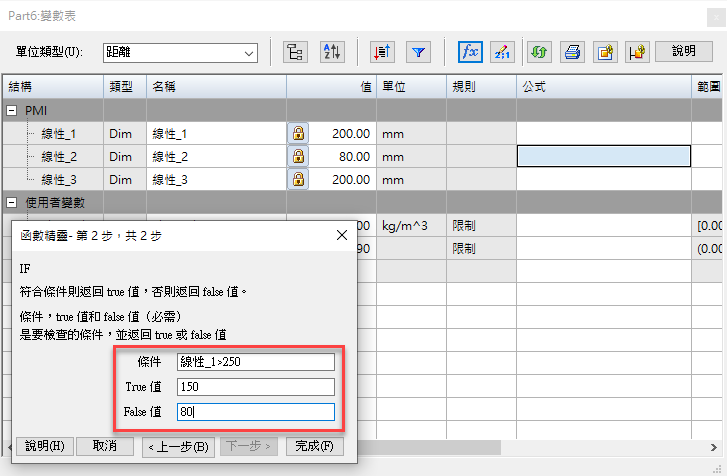Collapse the 使用者變數 group
This screenshot has width=727, height=476.
coord(12,203)
